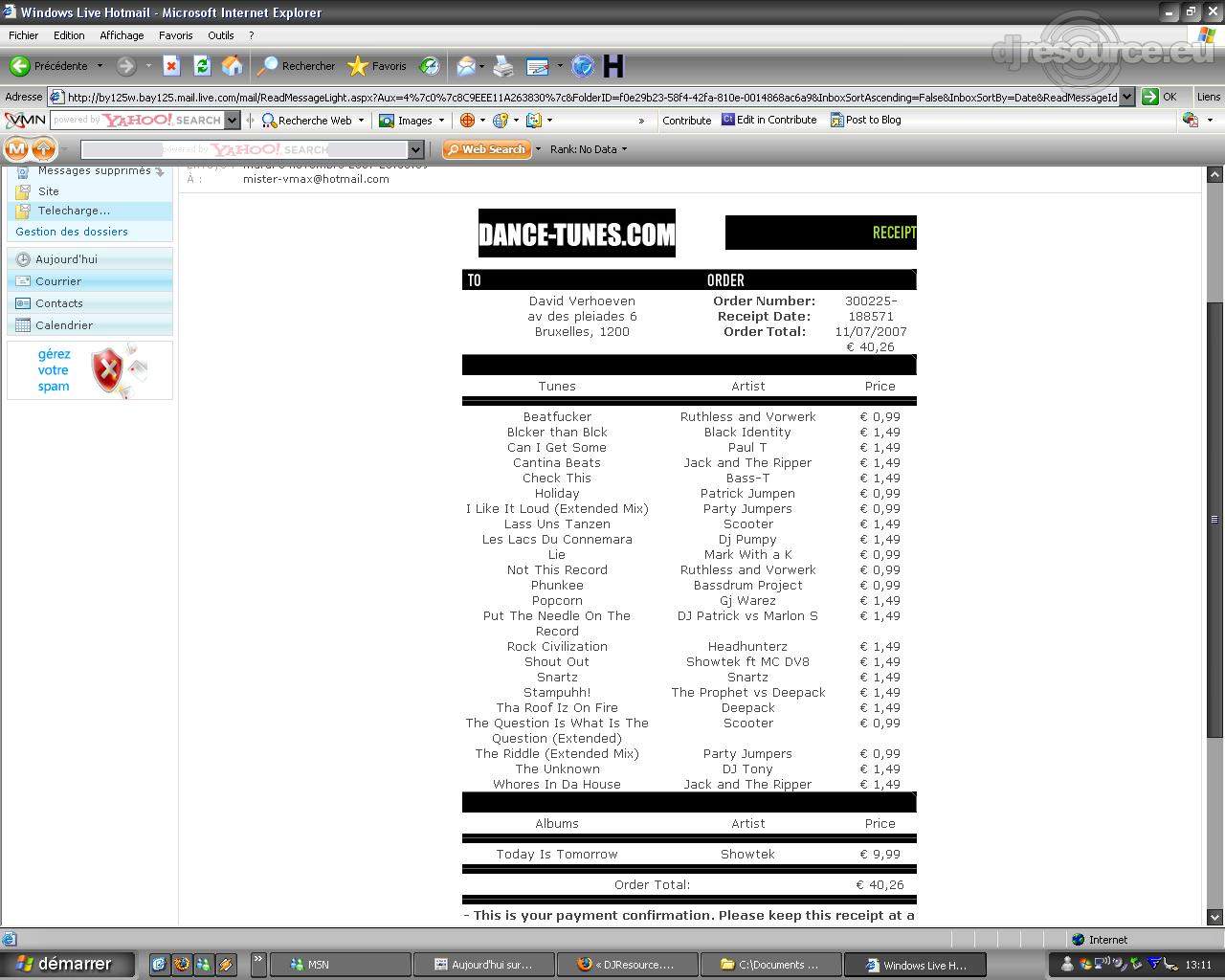Screen dimensions: 1225x980
Task: Open the Affichage menu
Action: pyautogui.click(x=122, y=35)
